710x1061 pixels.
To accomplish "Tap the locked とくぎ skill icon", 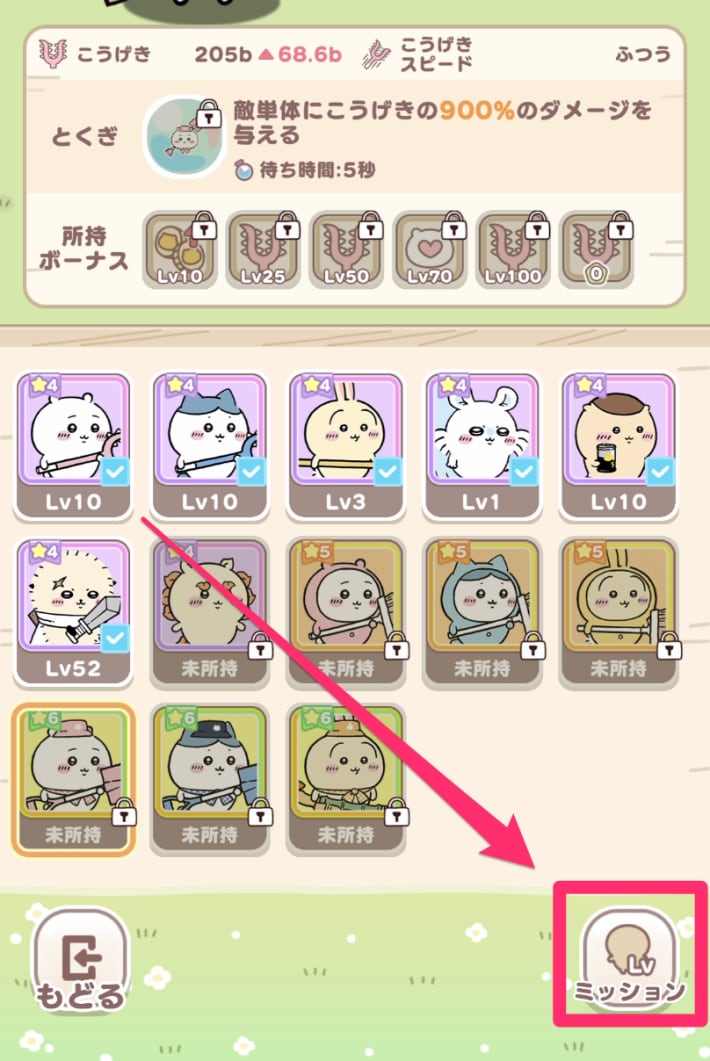I will [x=183, y=136].
